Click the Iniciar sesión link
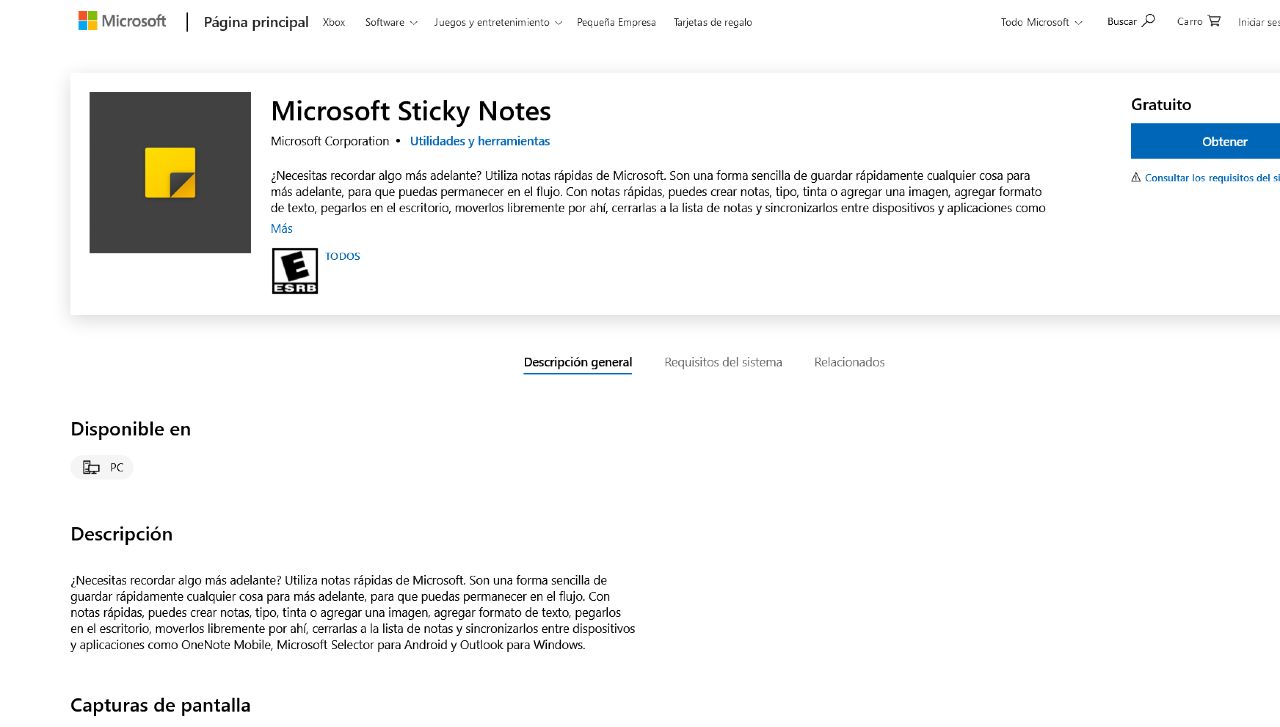The height and width of the screenshot is (727, 1280). [x=1259, y=22]
